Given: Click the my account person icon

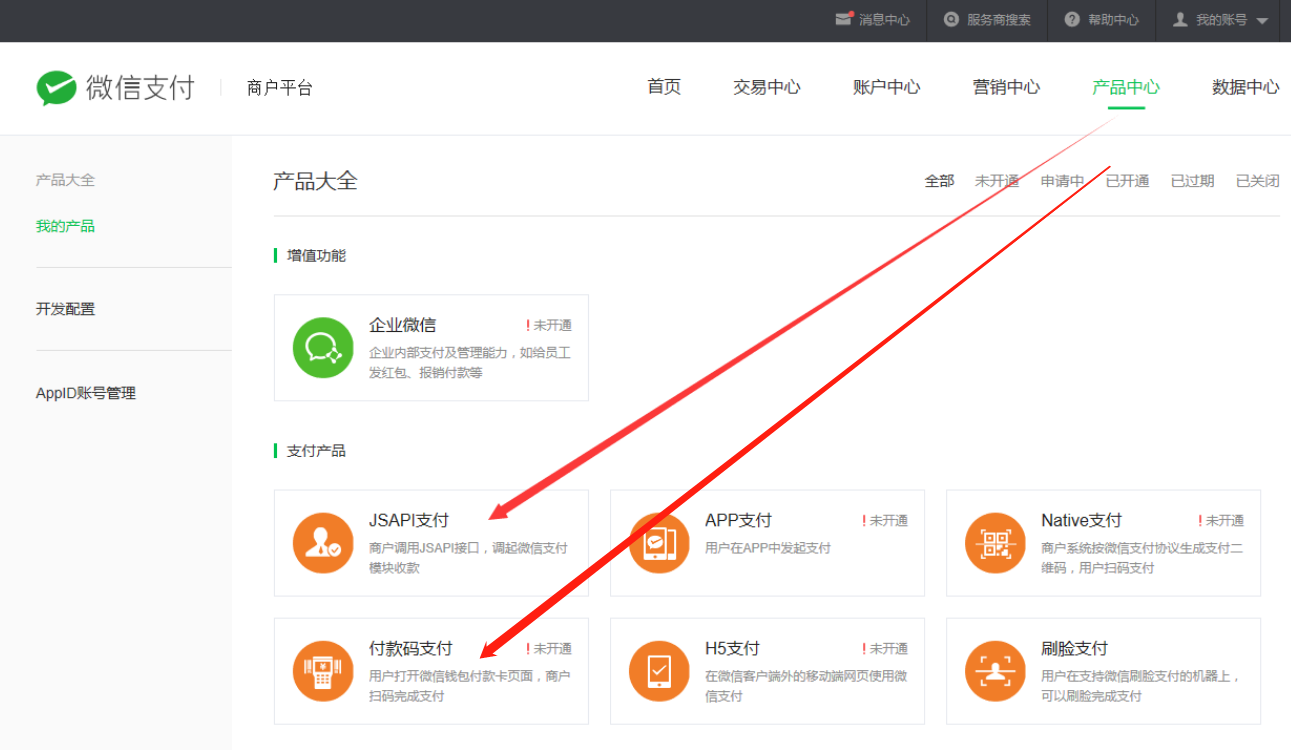Looking at the screenshot, I should pos(1180,19).
